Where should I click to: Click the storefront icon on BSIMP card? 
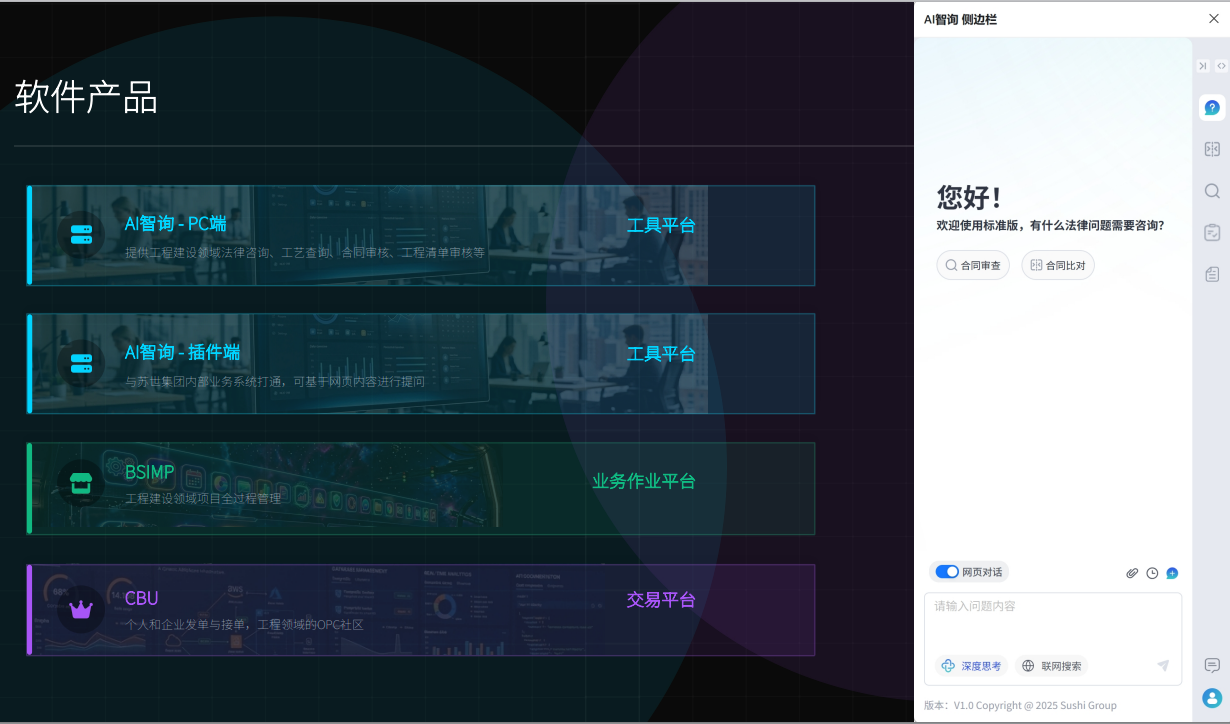(81, 484)
